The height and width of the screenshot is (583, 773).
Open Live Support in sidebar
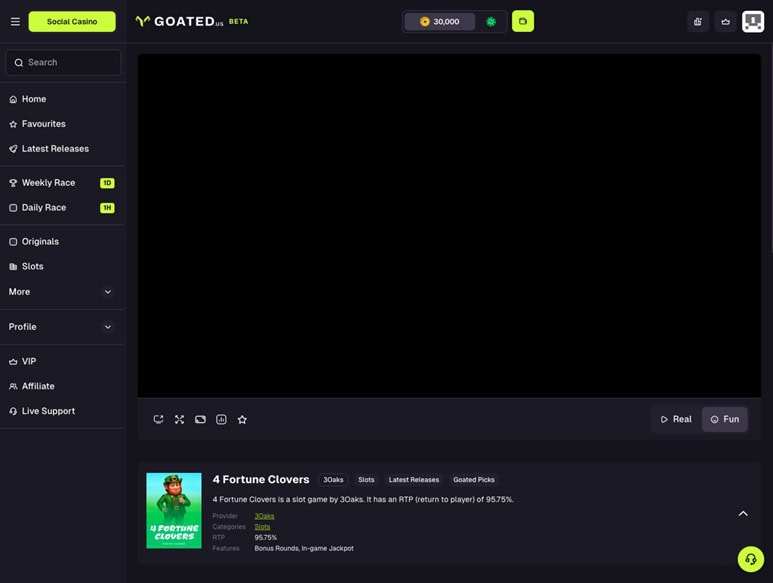[x=48, y=411]
